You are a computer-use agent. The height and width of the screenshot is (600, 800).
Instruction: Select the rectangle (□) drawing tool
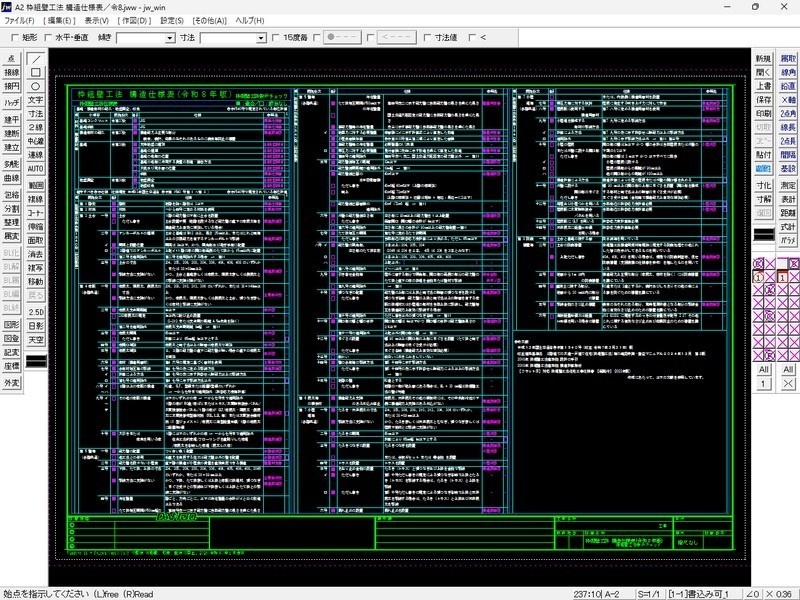37,73
